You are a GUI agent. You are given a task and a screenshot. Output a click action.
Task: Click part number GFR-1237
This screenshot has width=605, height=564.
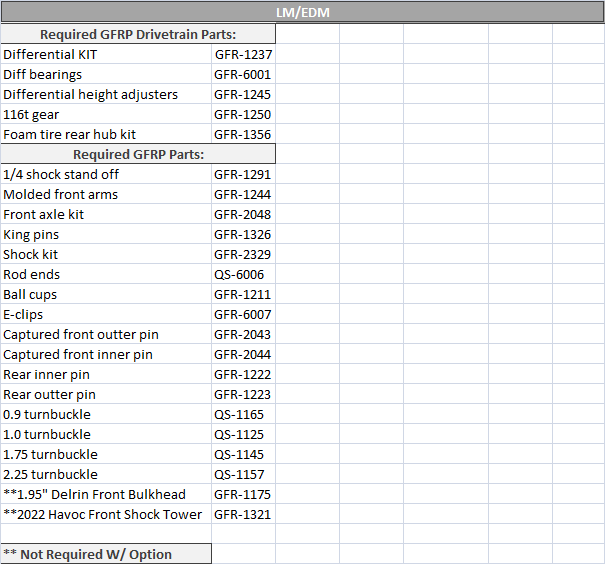tap(242, 54)
